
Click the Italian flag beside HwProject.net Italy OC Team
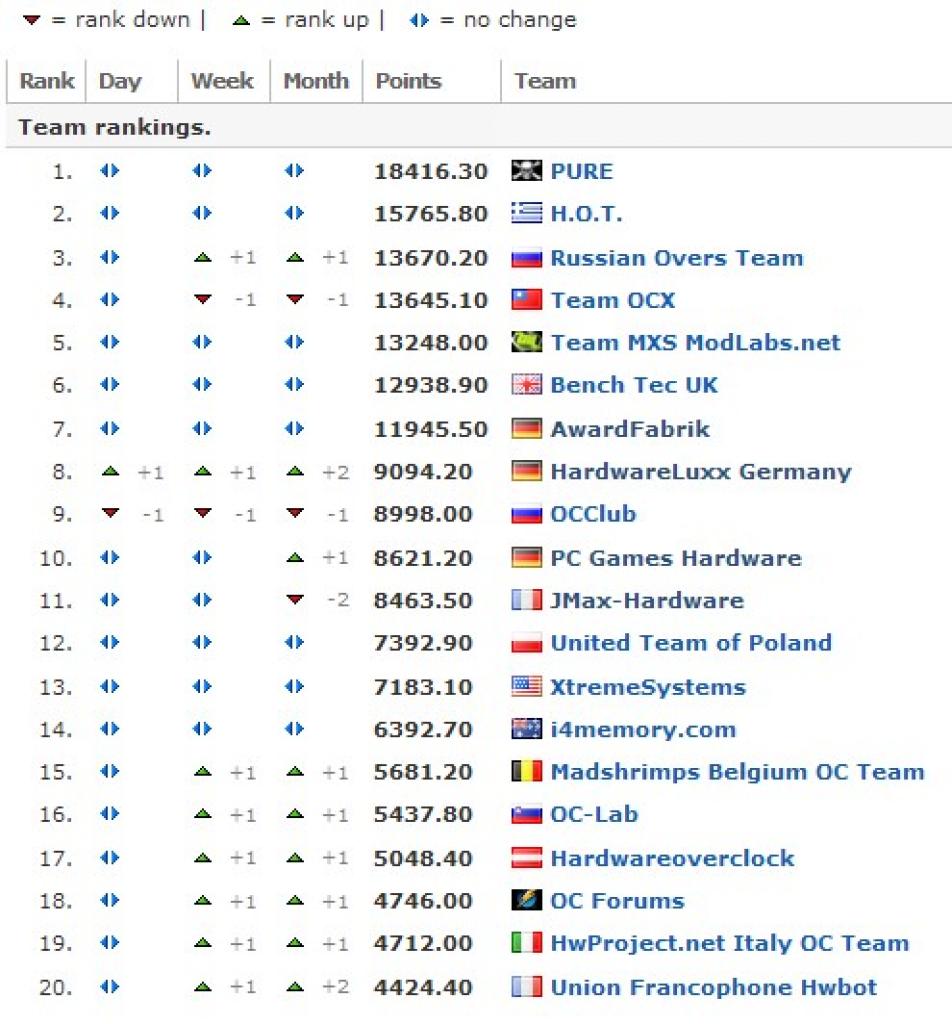[526, 942]
